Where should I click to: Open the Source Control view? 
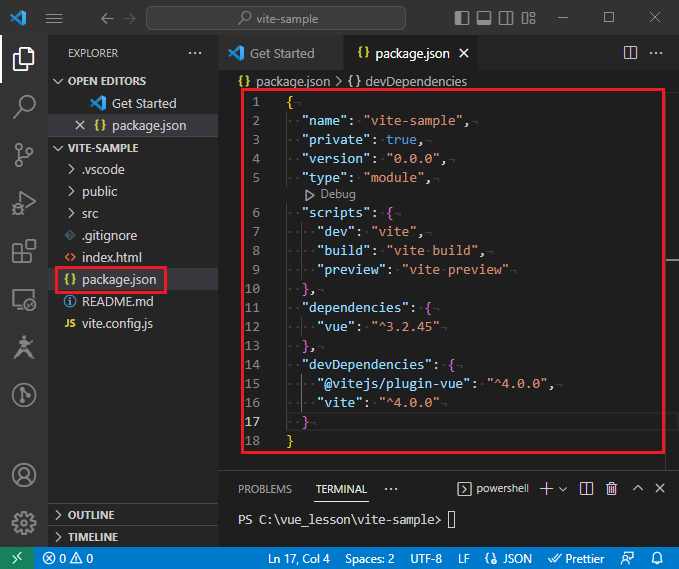coord(23,155)
